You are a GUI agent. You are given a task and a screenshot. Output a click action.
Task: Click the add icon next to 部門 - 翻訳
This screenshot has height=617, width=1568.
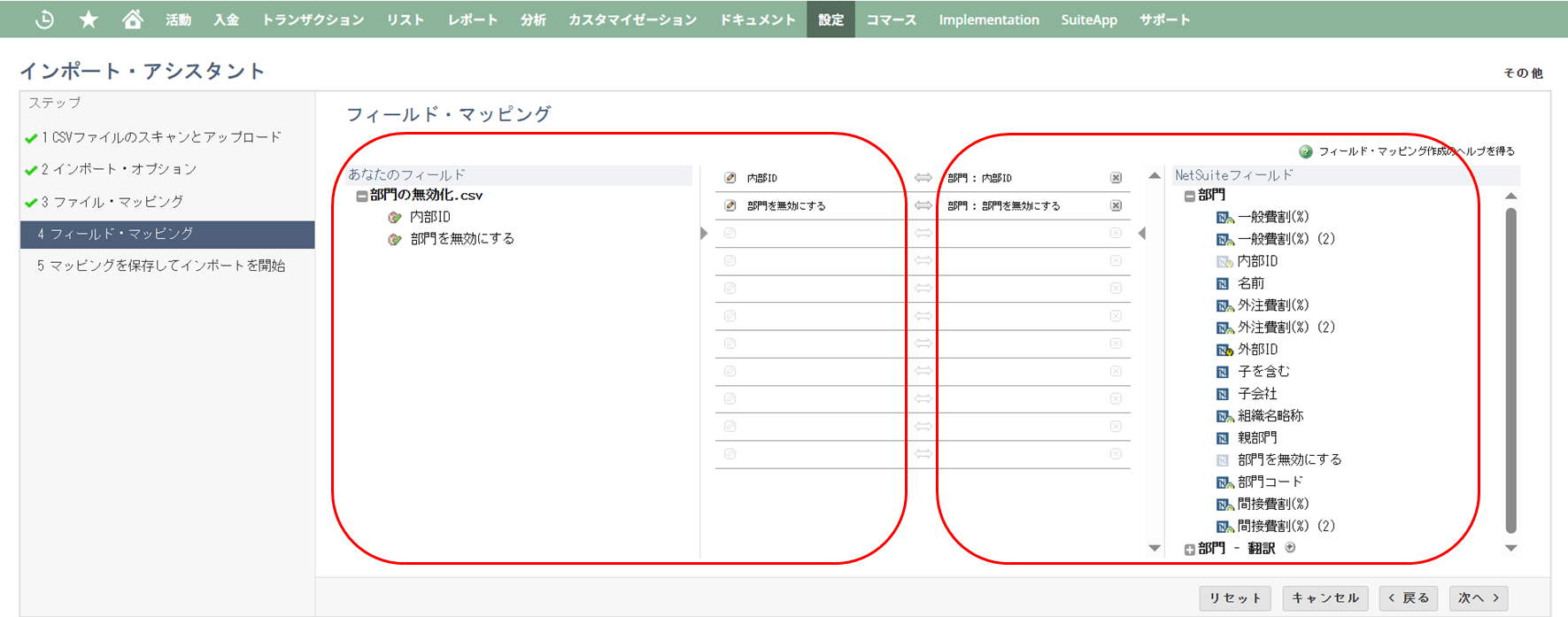pos(1290,548)
